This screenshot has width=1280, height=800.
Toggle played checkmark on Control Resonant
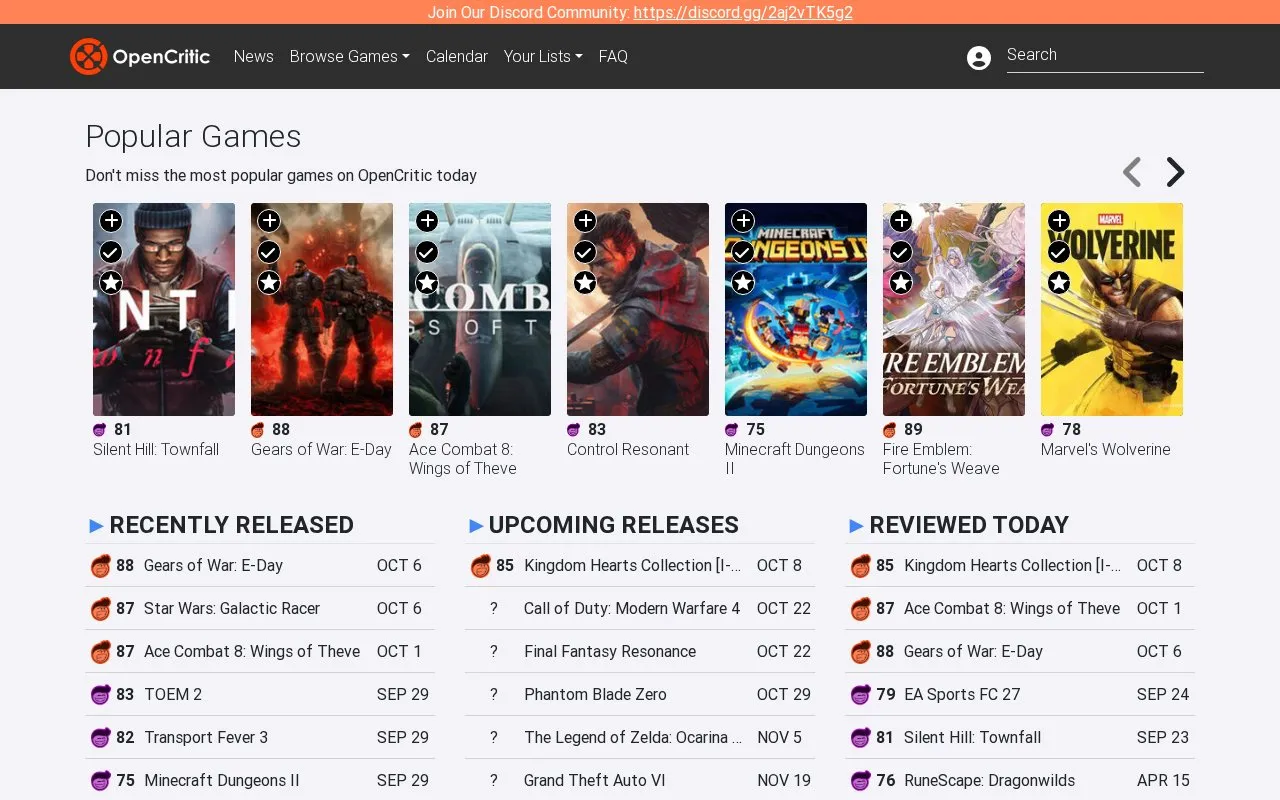[585, 252]
